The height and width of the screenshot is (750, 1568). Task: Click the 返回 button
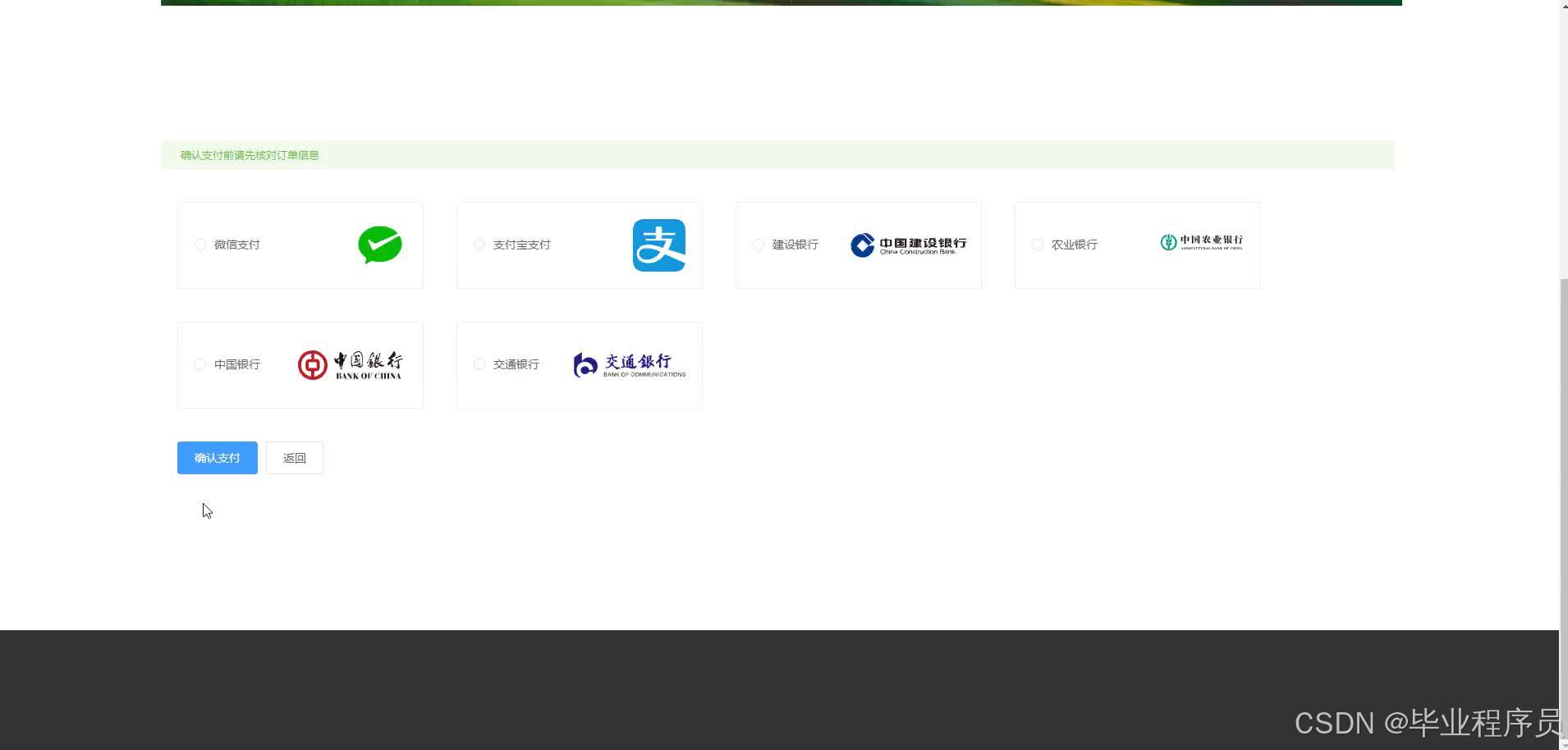(295, 458)
